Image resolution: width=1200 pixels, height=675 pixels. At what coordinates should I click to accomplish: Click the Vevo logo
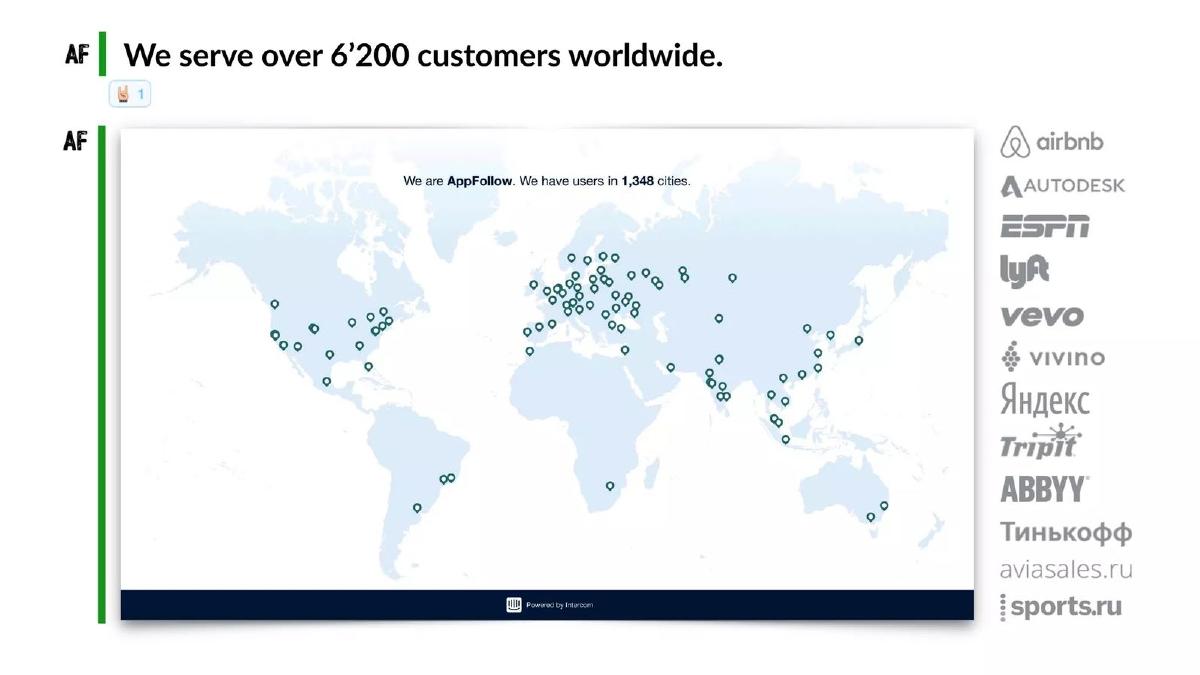pos(1042,316)
